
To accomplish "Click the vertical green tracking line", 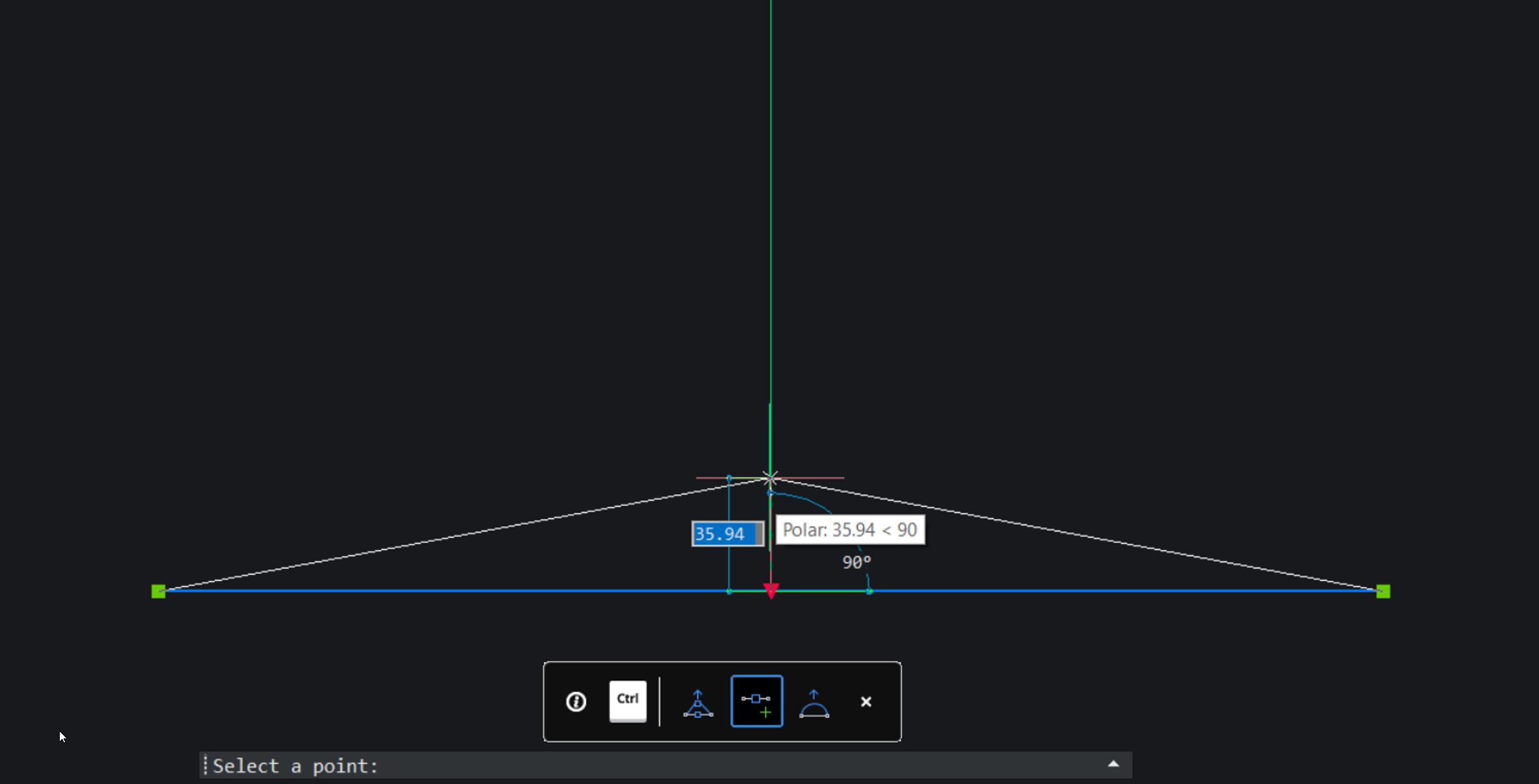I will pyautogui.click(x=770, y=257).
